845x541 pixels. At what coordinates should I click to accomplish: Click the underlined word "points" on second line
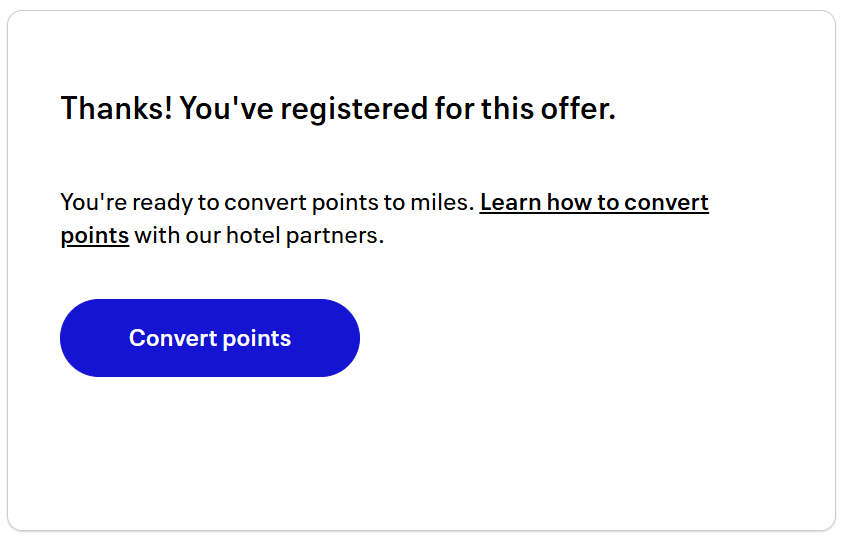click(95, 237)
